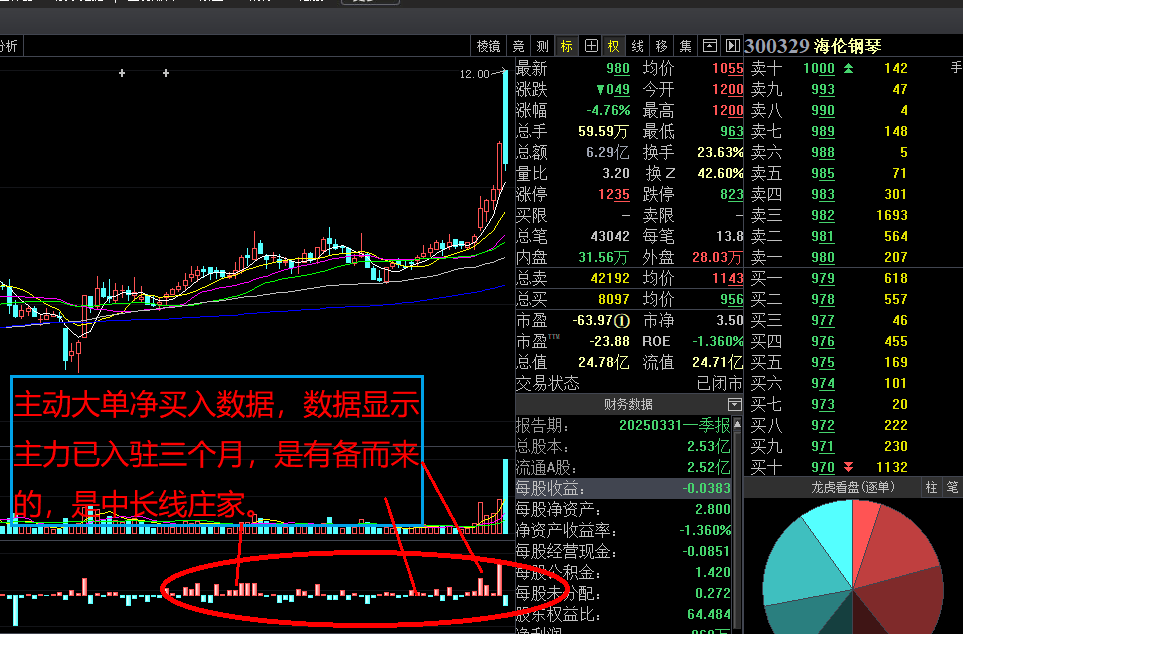The height and width of the screenshot is (648, 1152).
Task: Click the 棱镜 toolbar button
Action: [x=489, y=46]
